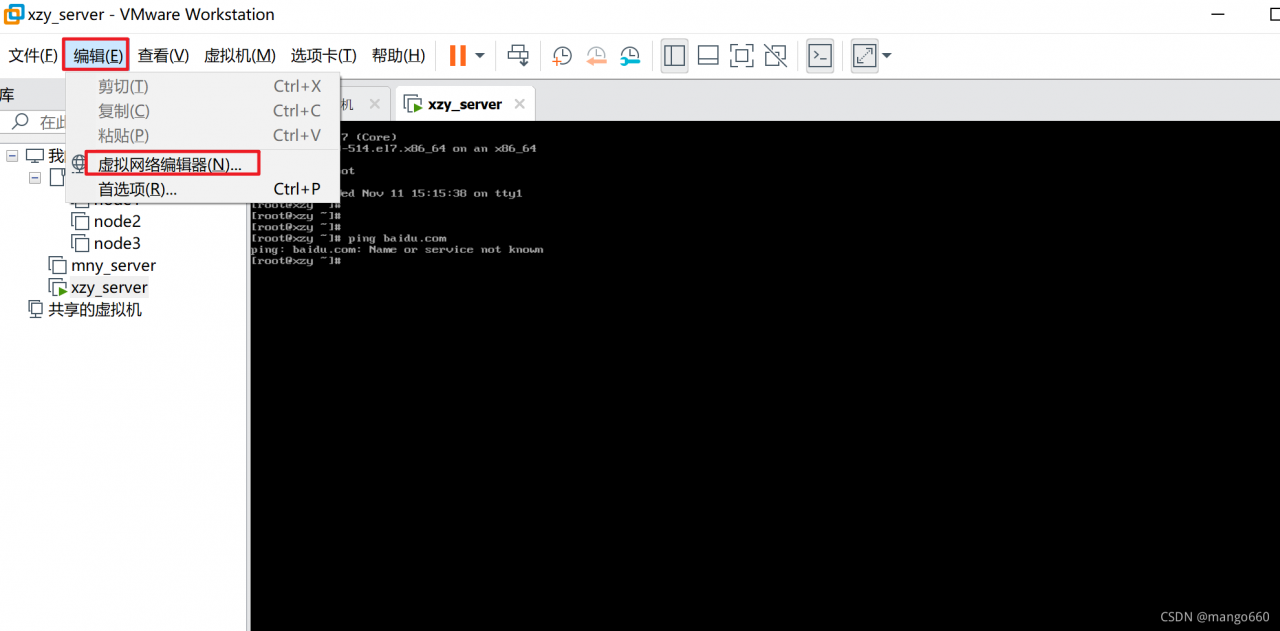This screenshot has height=631, width=1280.
Task: Choose 虚拟网络编辑器(N)... from the Edit menu
Action: [170, 165]
